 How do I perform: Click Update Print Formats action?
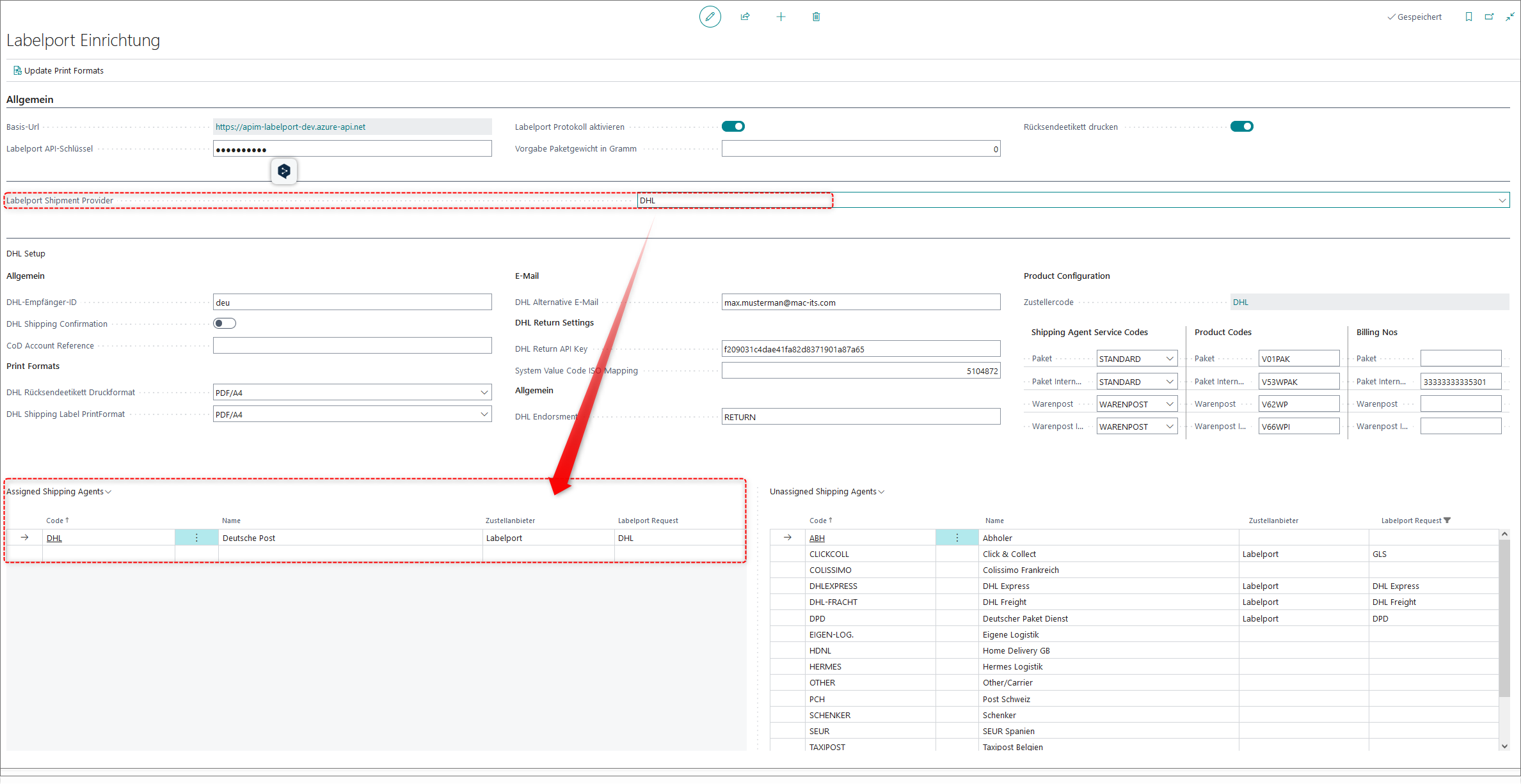(x=58, y=71)
